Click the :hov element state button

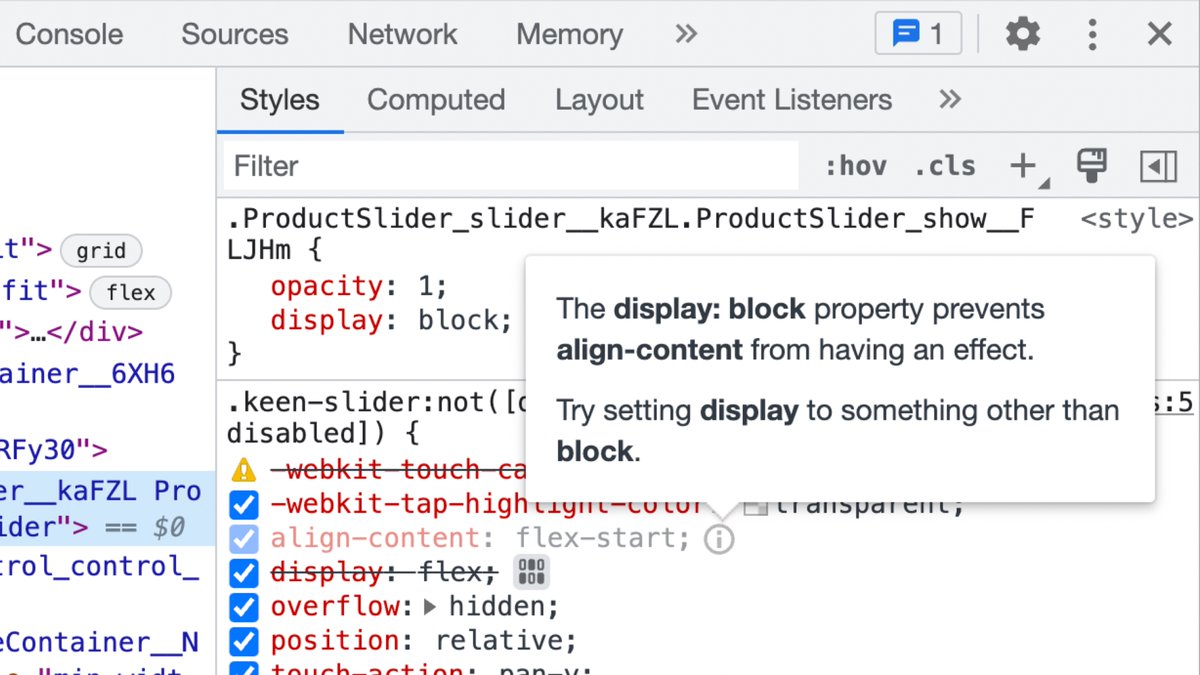pos(855,166)
